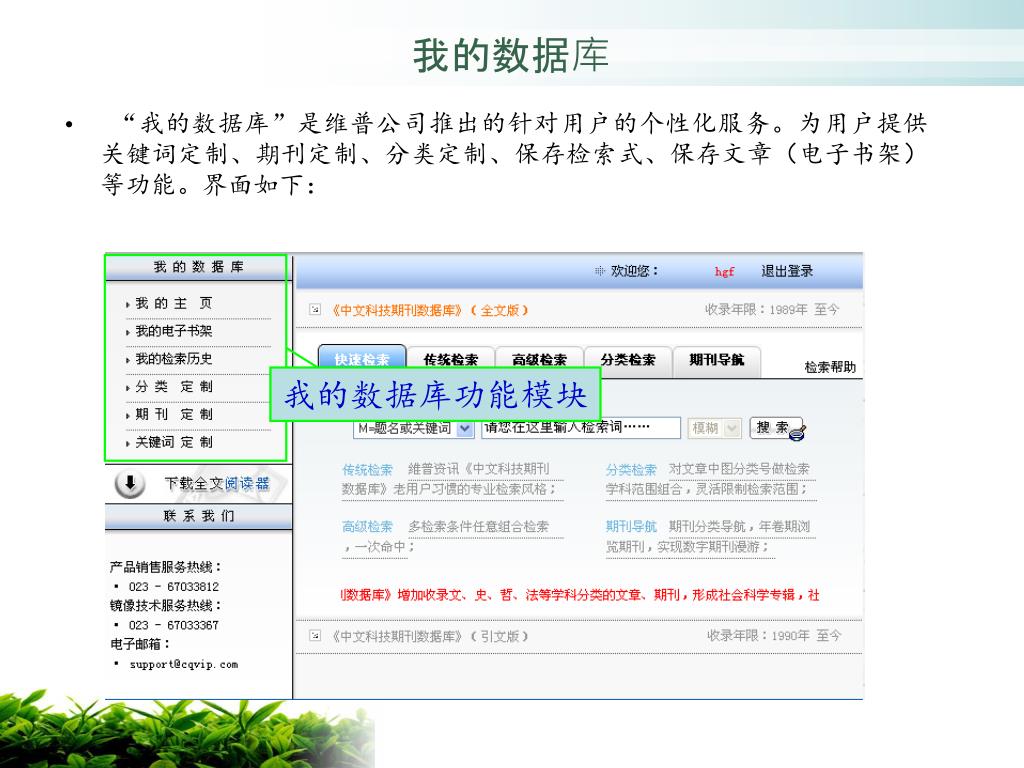Open the 模糊 match mode dropdown

712,428
